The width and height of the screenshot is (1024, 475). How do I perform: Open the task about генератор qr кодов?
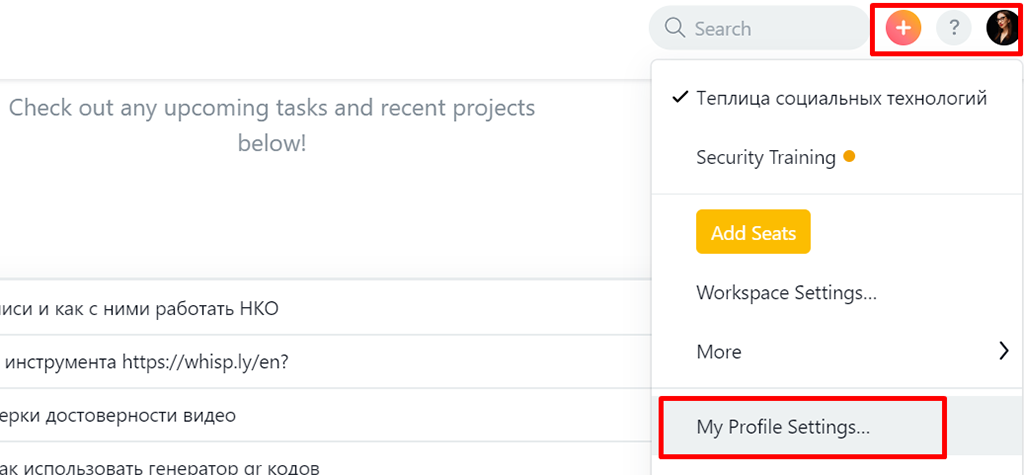point(160,466)
